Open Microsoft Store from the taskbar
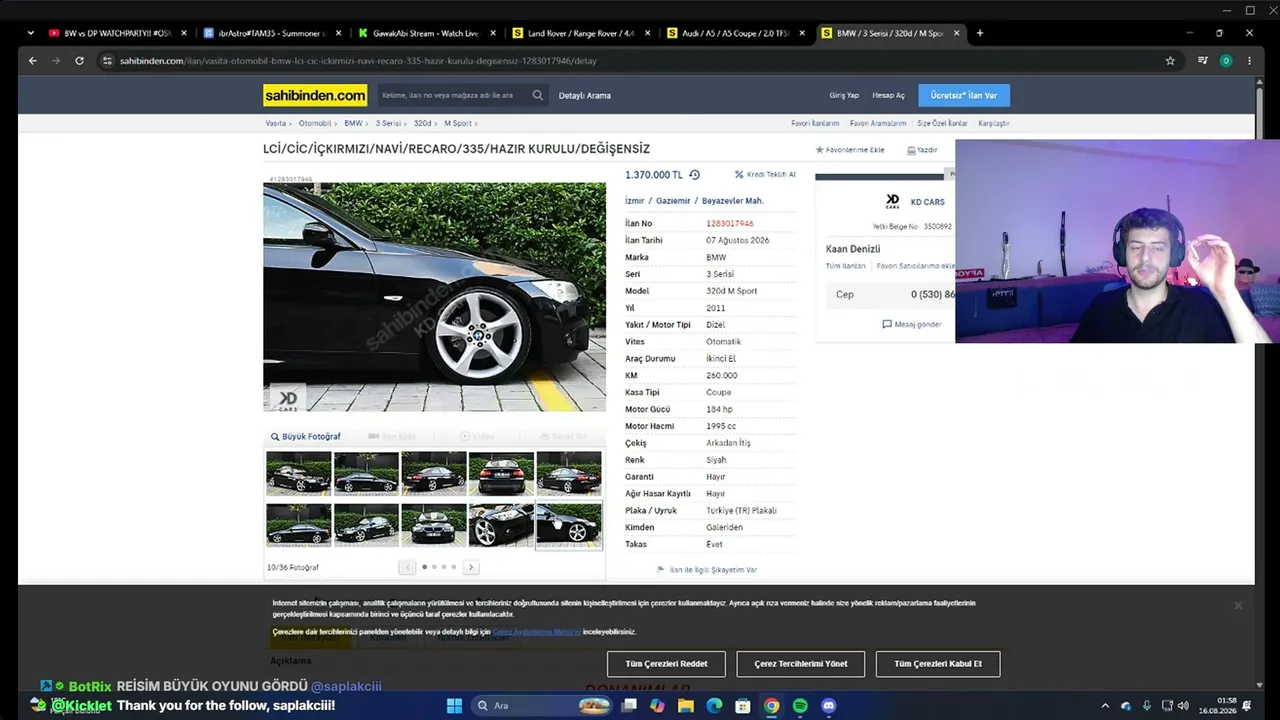1280x720 pixels. click(743, 706)
